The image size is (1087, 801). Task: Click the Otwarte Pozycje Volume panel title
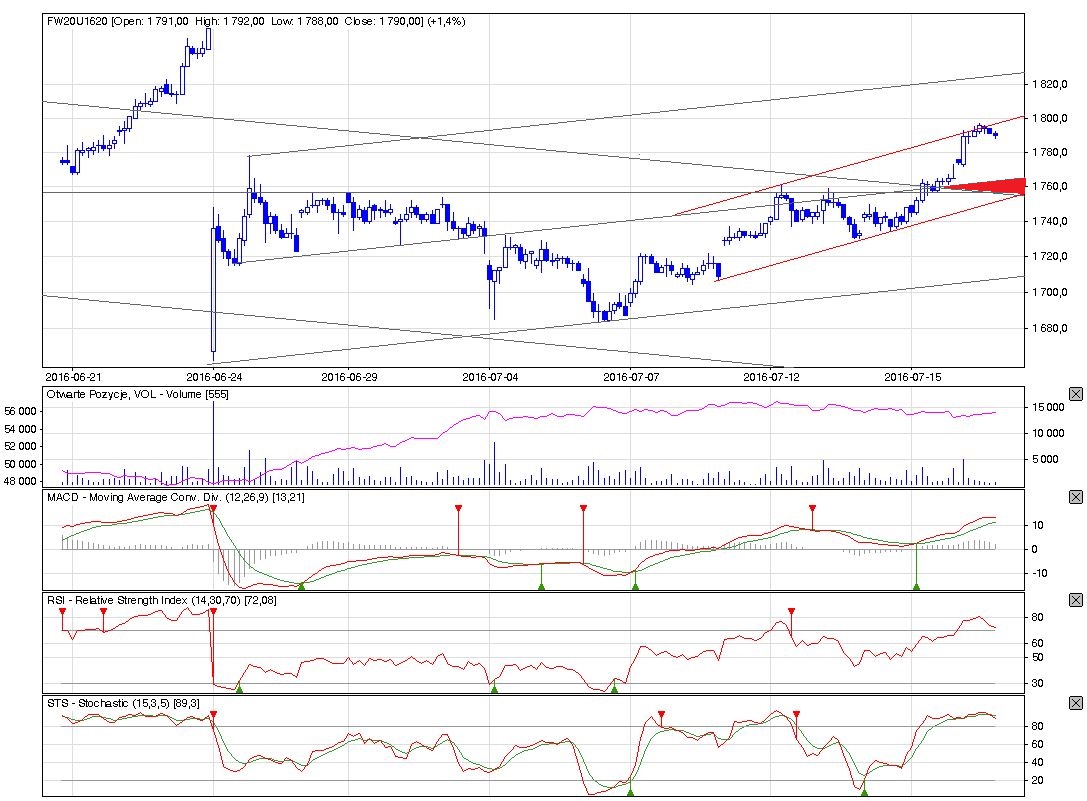click(x=139, y=395)
